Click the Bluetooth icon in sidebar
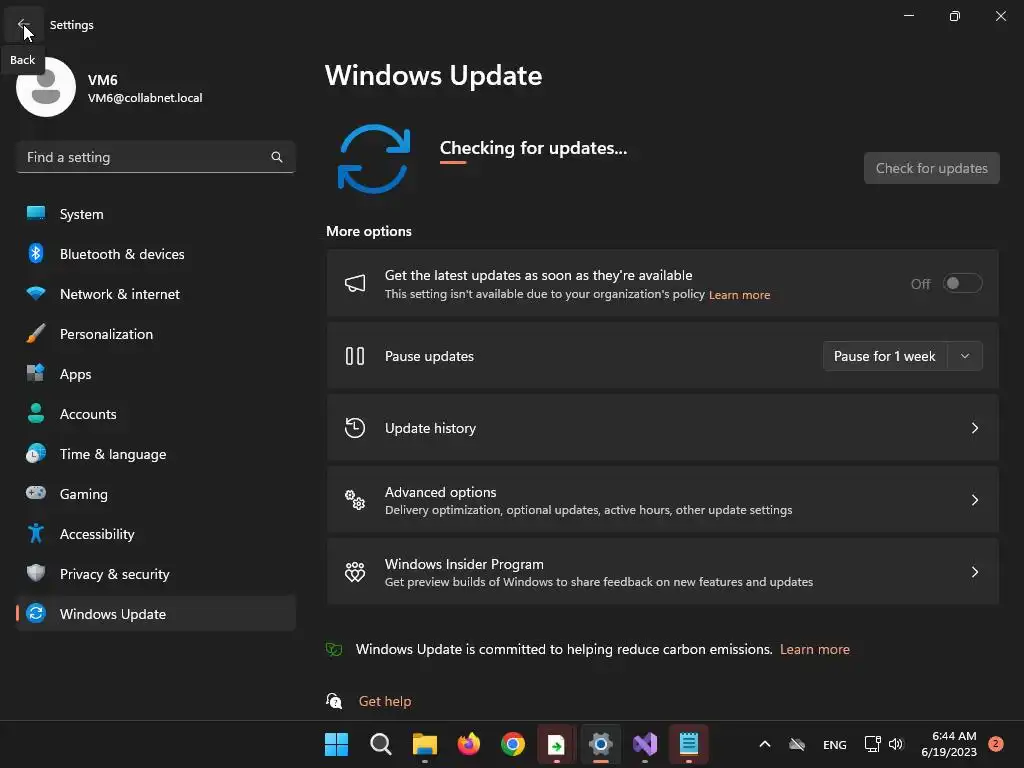The width and height of the screenshot is (1024, 768). coord(36,253)
